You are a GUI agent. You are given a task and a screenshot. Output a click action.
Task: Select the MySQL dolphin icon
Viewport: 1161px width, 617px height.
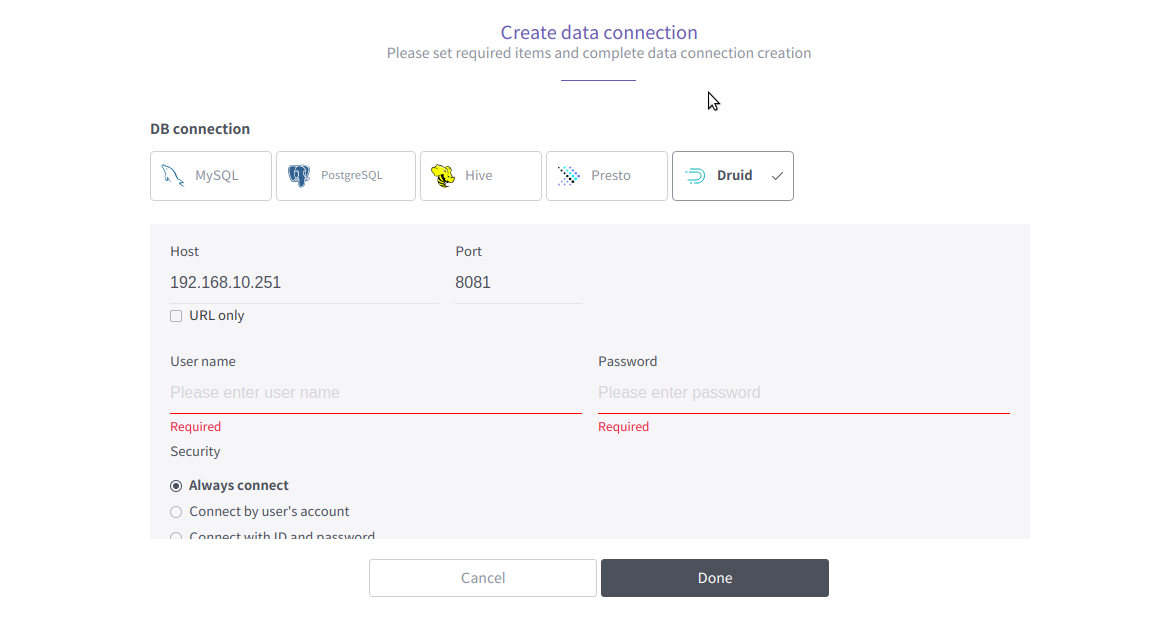[172, 175]
